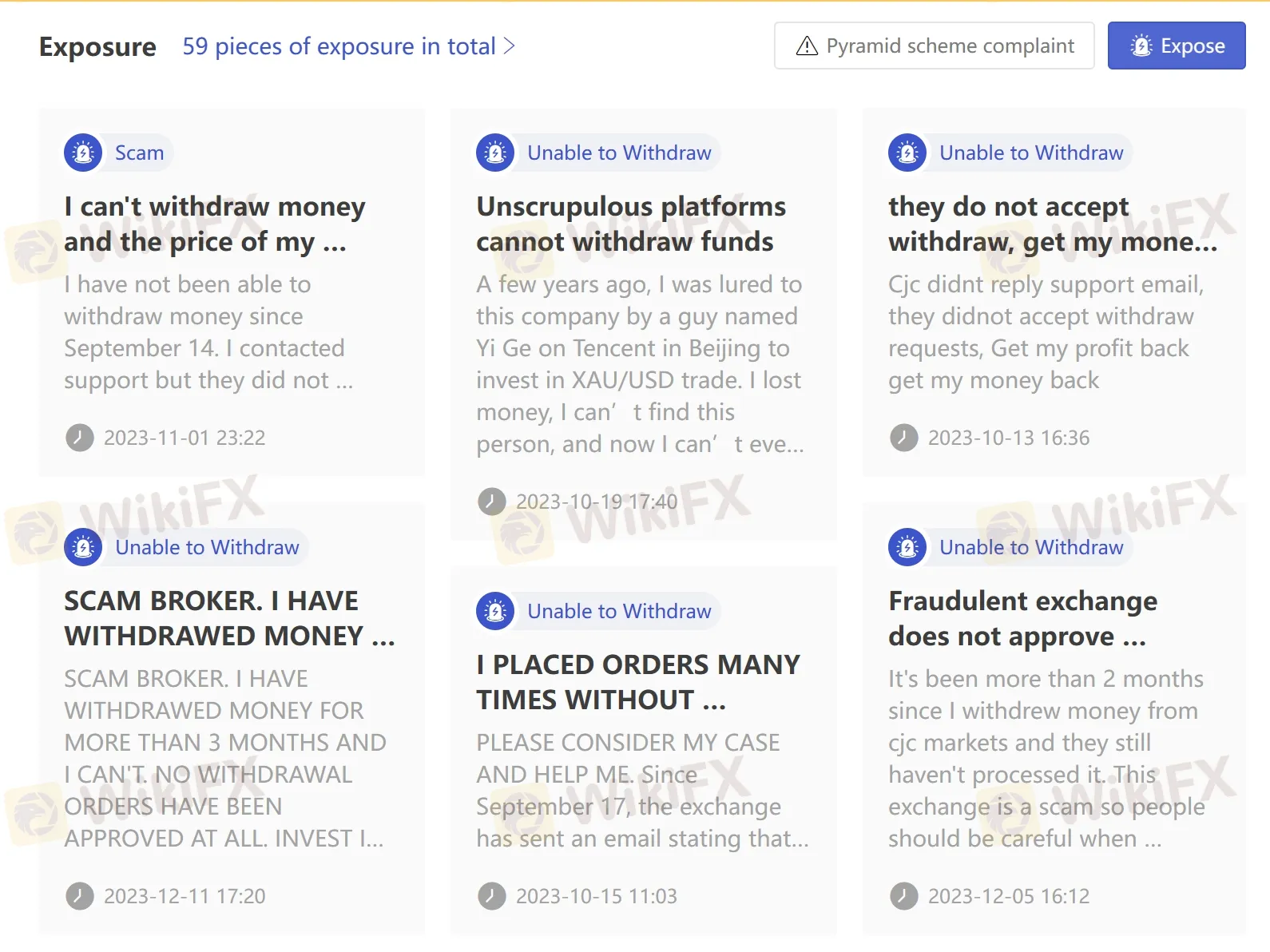Screen dimensions: 1270x952
Task: Select the Scam tag label
Action: coord(139,153)
